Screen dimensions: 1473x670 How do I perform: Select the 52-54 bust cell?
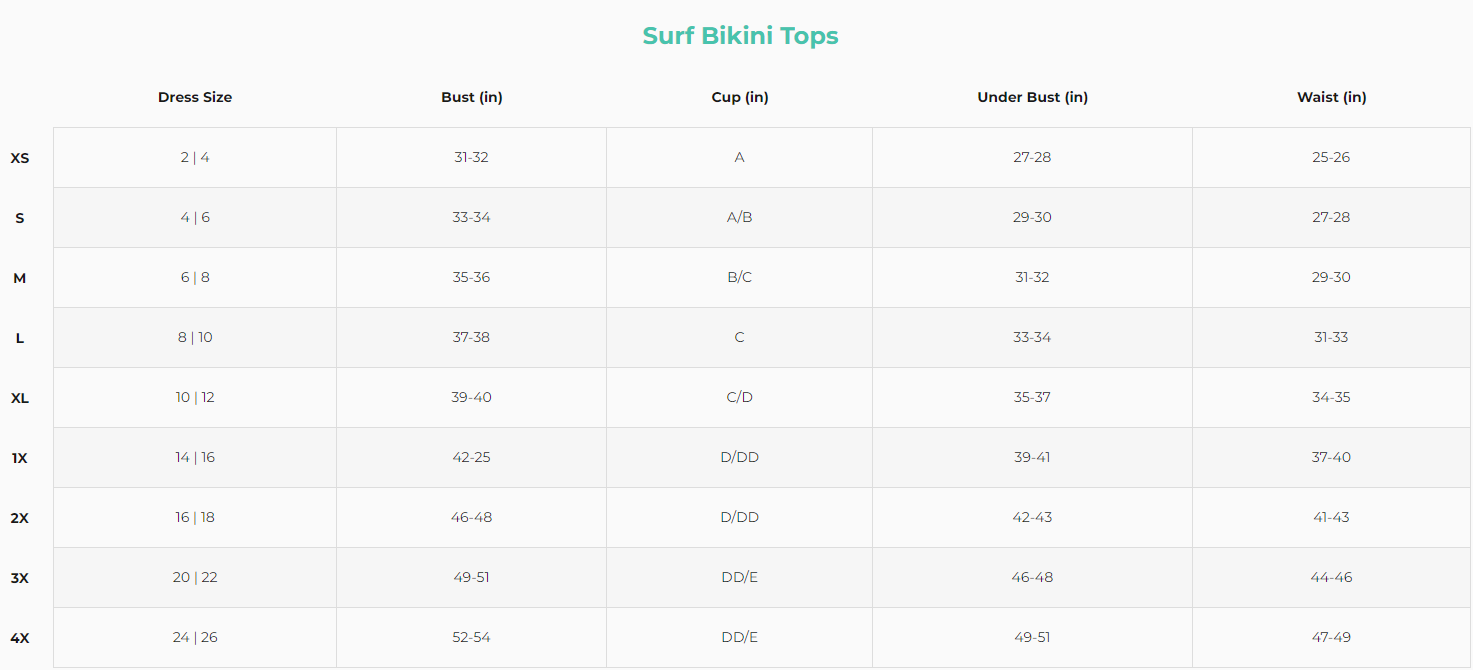(471, 637)
